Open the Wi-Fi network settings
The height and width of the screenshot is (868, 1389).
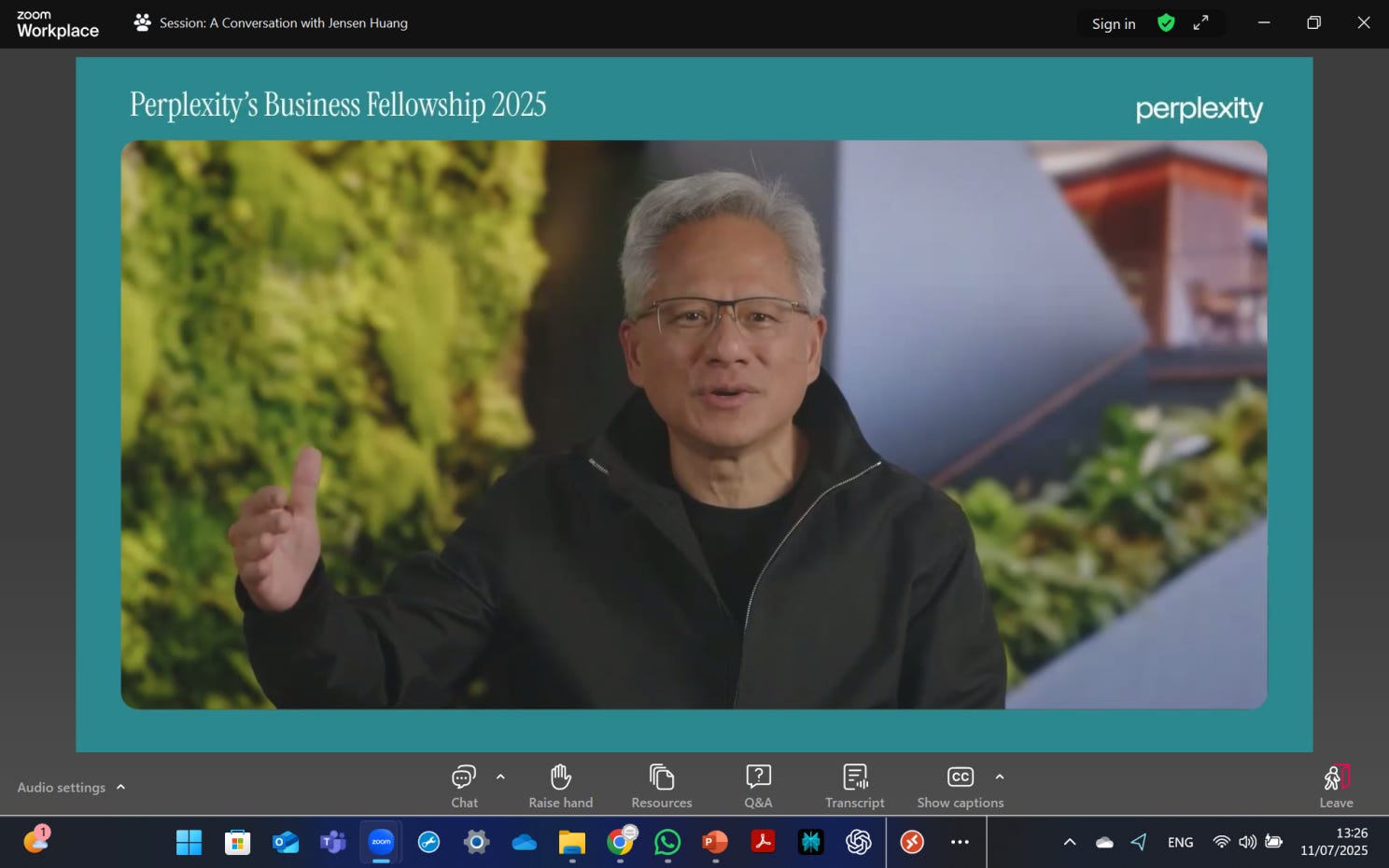pyautogui.click(x=1221, y=842)
